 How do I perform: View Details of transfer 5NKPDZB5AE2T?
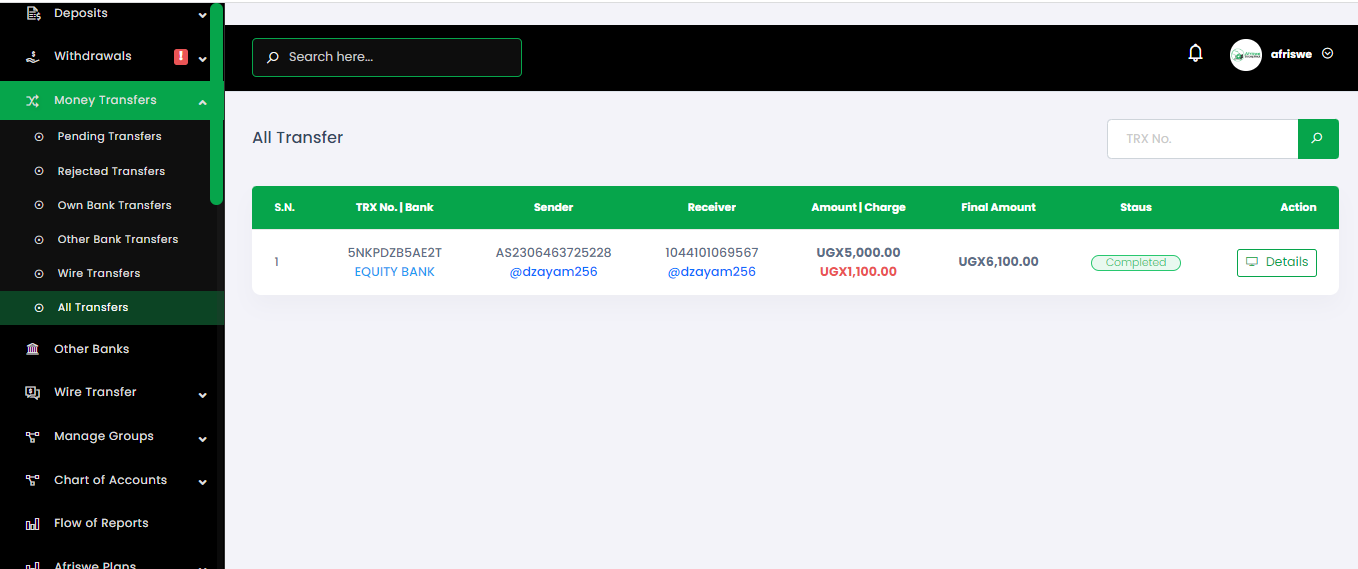pos(1277,262)
